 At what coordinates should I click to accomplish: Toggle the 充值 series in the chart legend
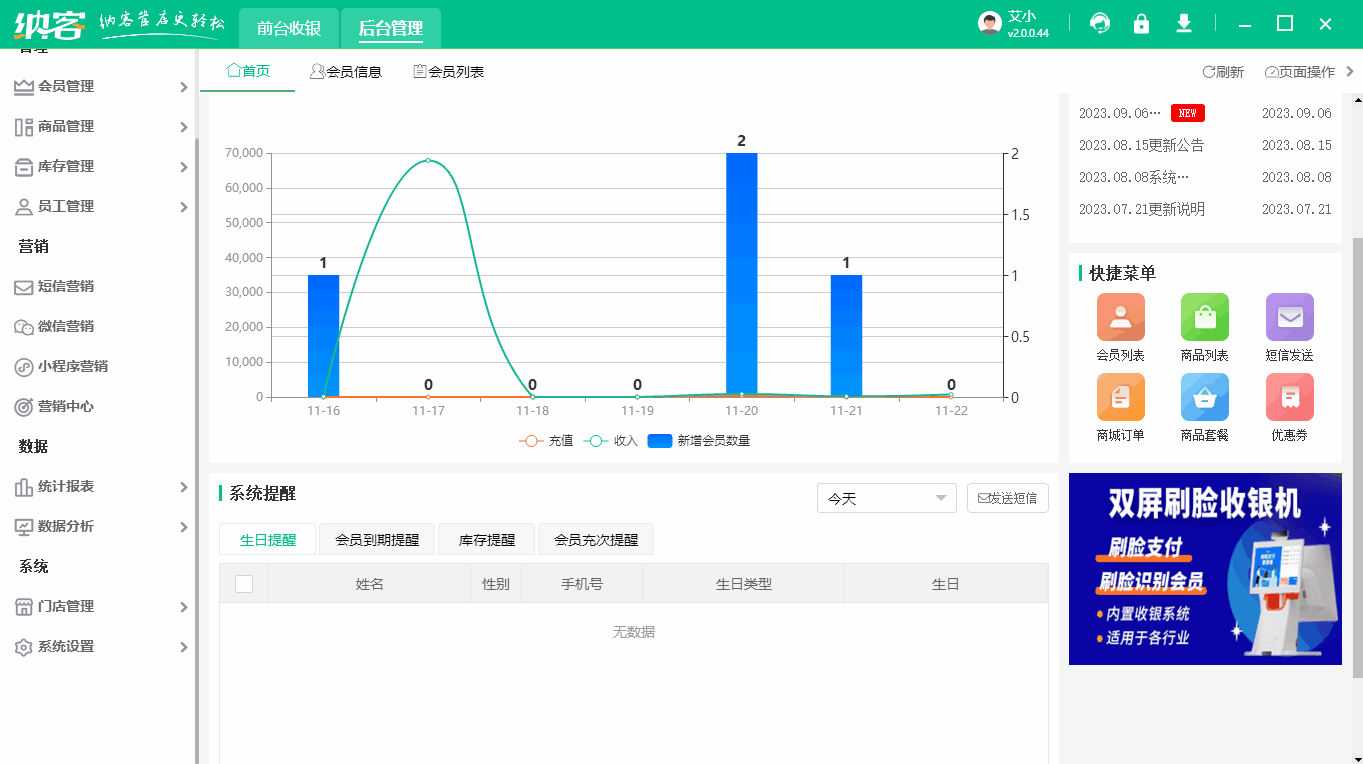550,440
